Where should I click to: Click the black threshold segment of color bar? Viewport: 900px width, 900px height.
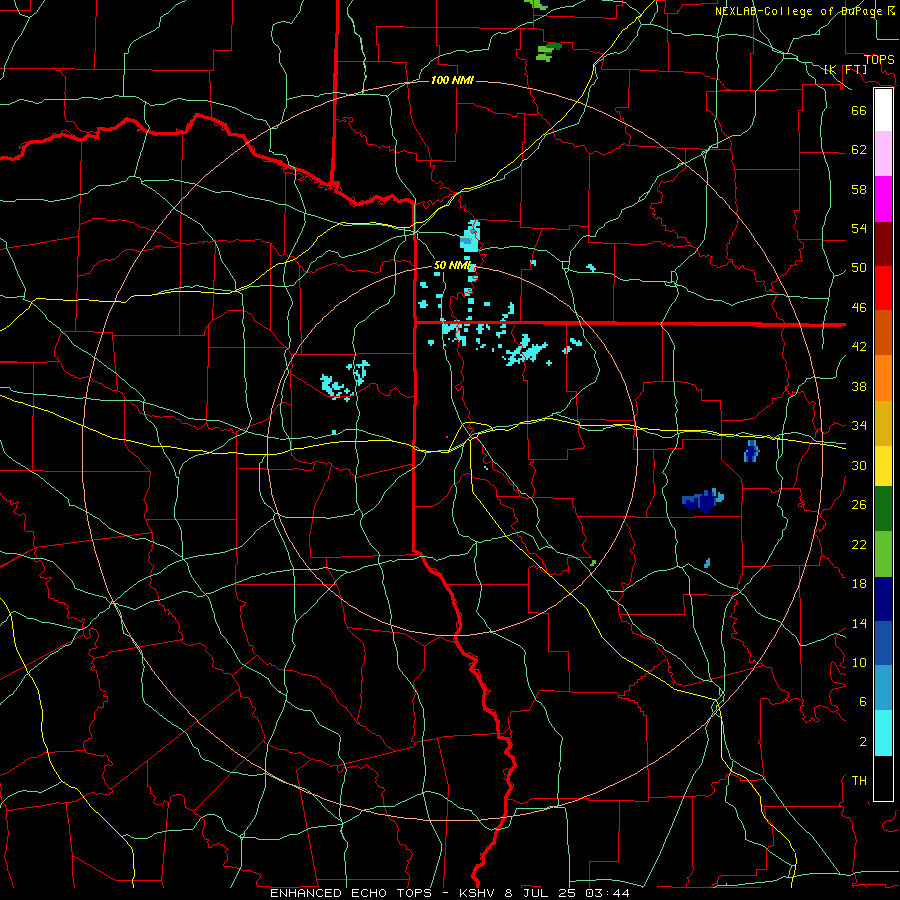(883, 778)
